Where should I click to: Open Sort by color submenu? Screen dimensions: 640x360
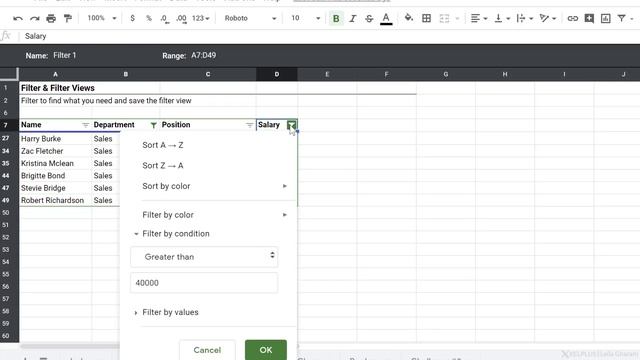point(215,186)
